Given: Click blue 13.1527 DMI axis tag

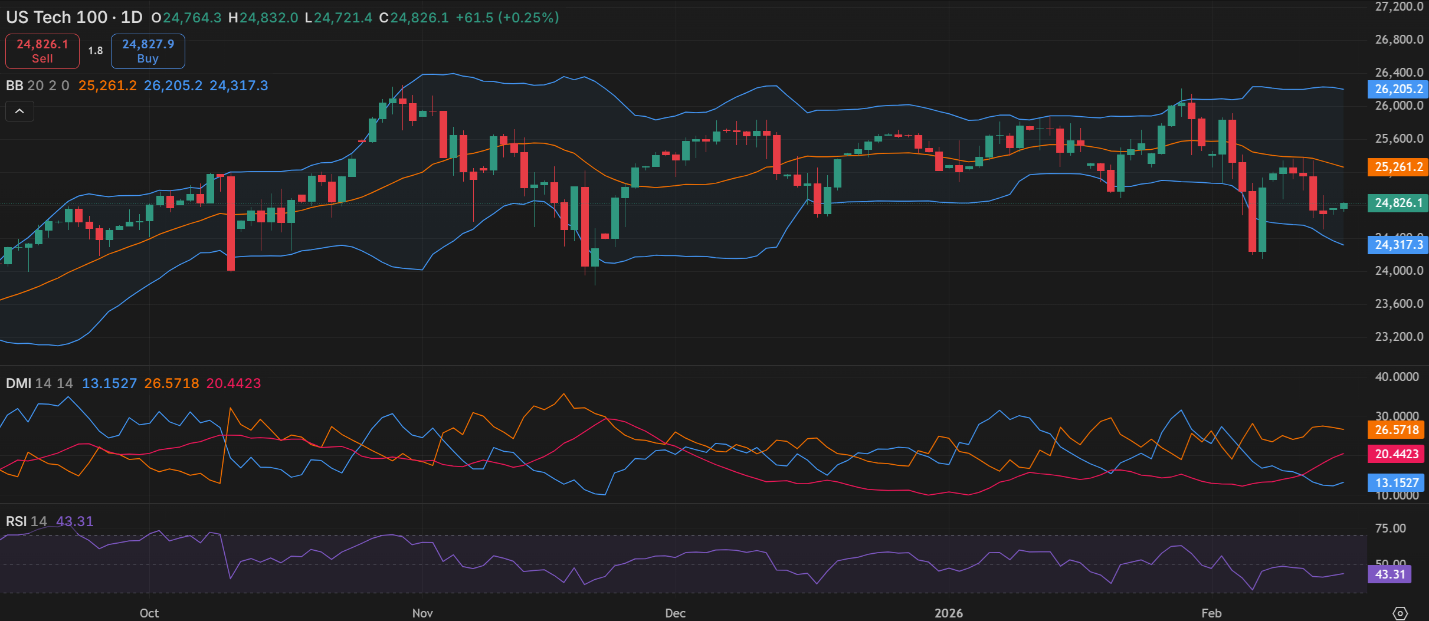Looking at the screenshot, I should (1398, 483).
